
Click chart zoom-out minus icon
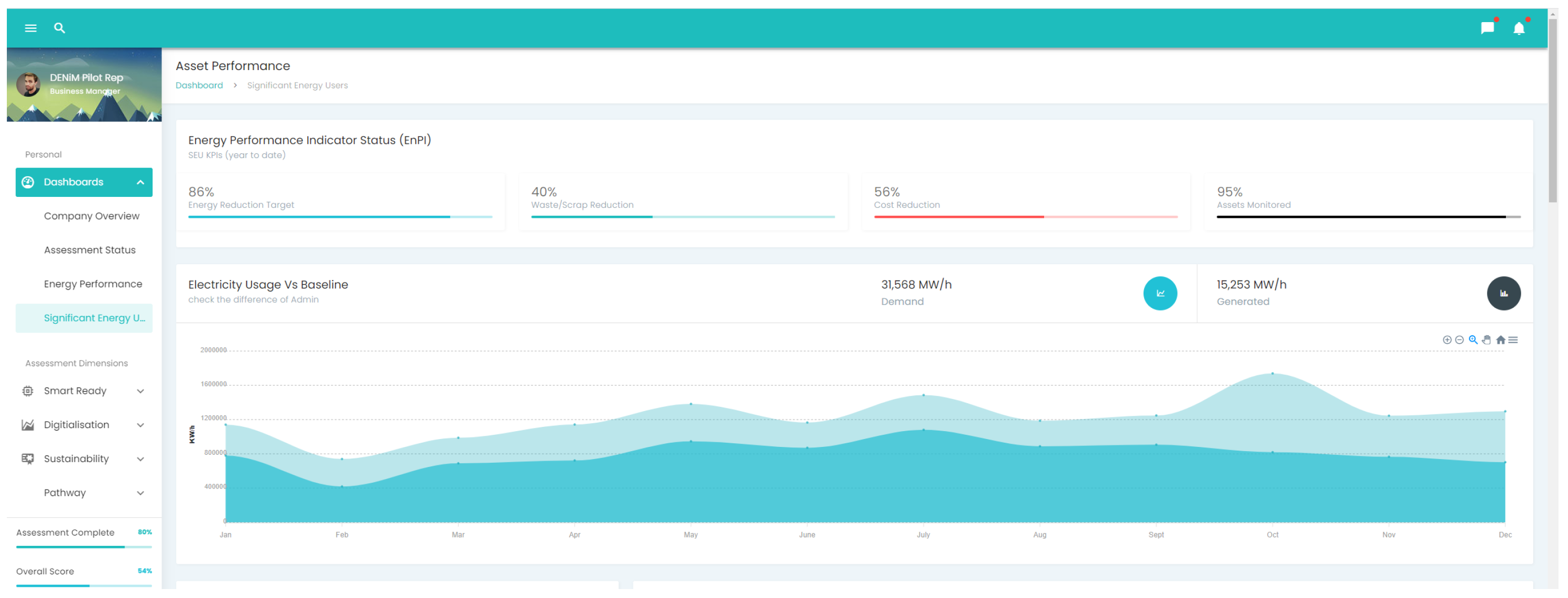pos(1459,341)
